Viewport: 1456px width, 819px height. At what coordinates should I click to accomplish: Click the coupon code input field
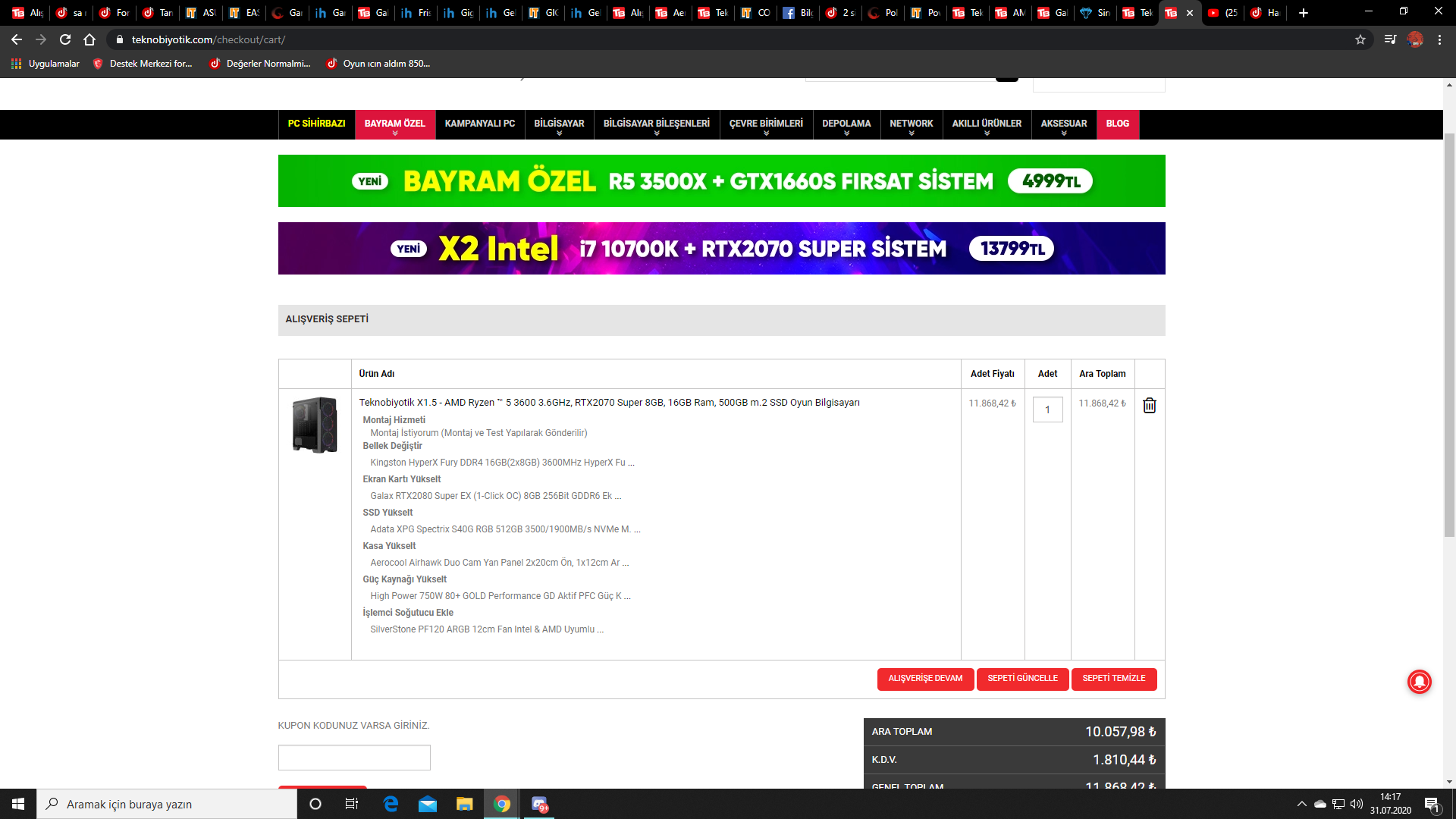coord(354,758)
